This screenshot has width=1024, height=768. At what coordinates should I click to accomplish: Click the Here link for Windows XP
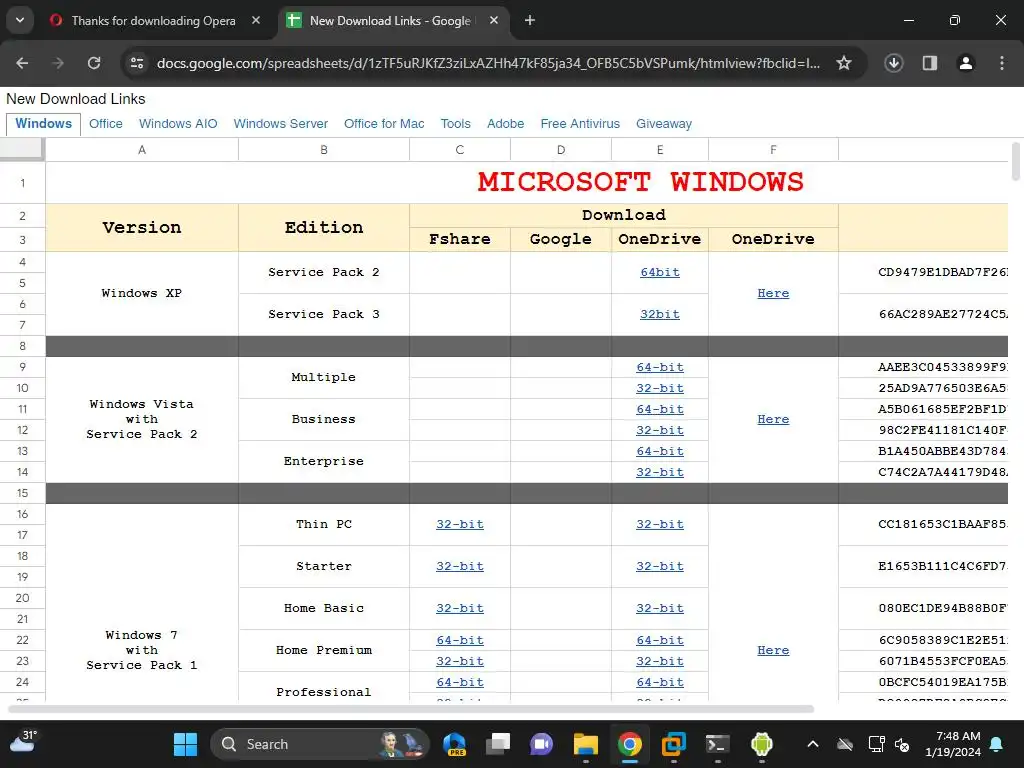click(x=773, y=293)
